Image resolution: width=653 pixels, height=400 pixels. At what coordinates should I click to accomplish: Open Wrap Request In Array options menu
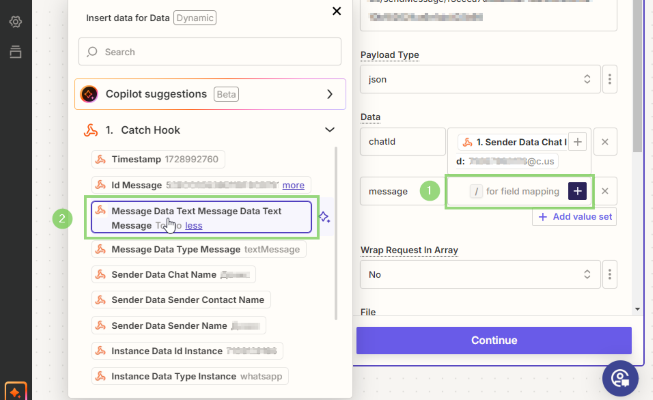click(609, 273)
